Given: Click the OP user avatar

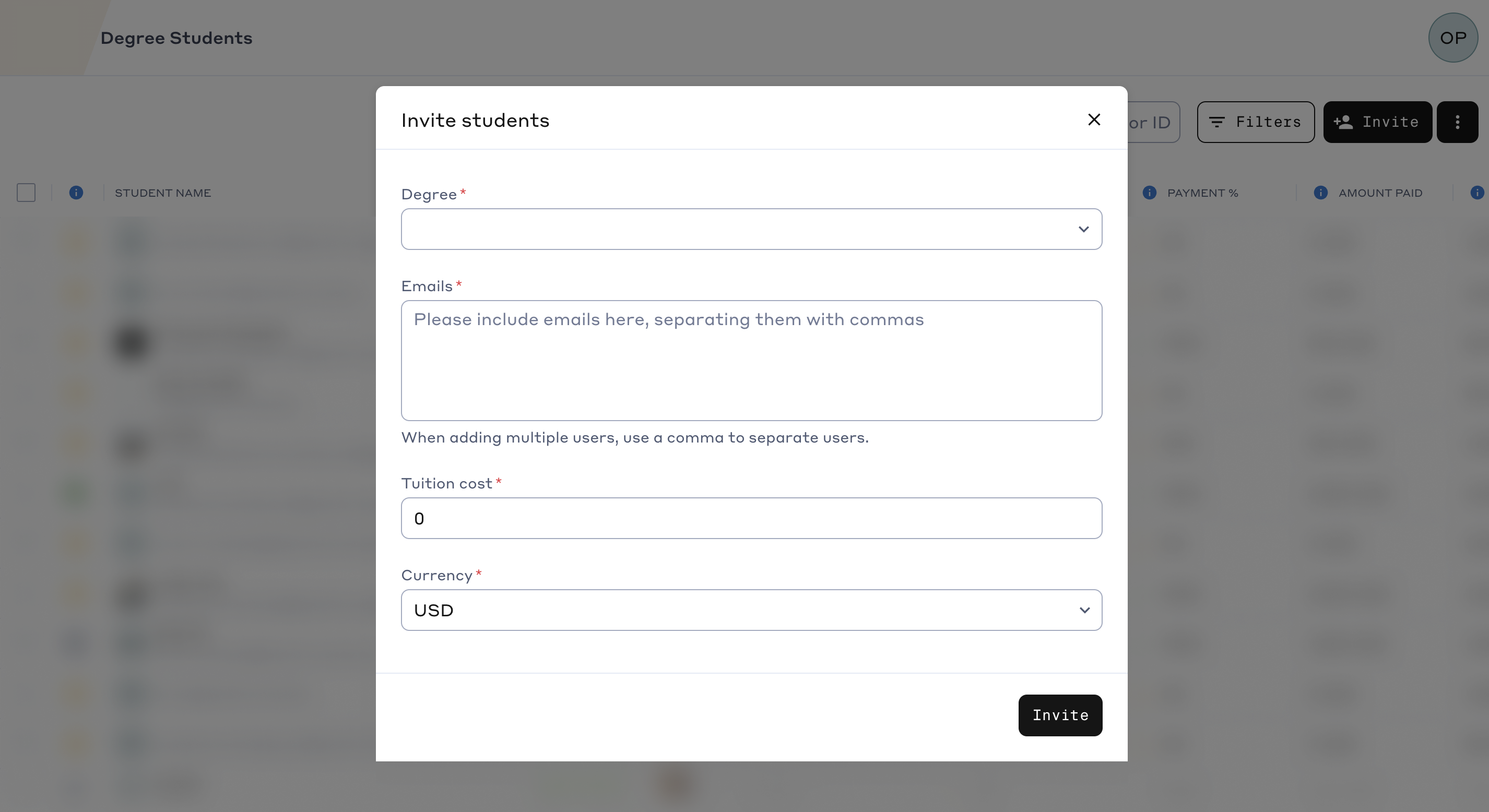Looking at the screenshot, I should tap(1452, 38).
